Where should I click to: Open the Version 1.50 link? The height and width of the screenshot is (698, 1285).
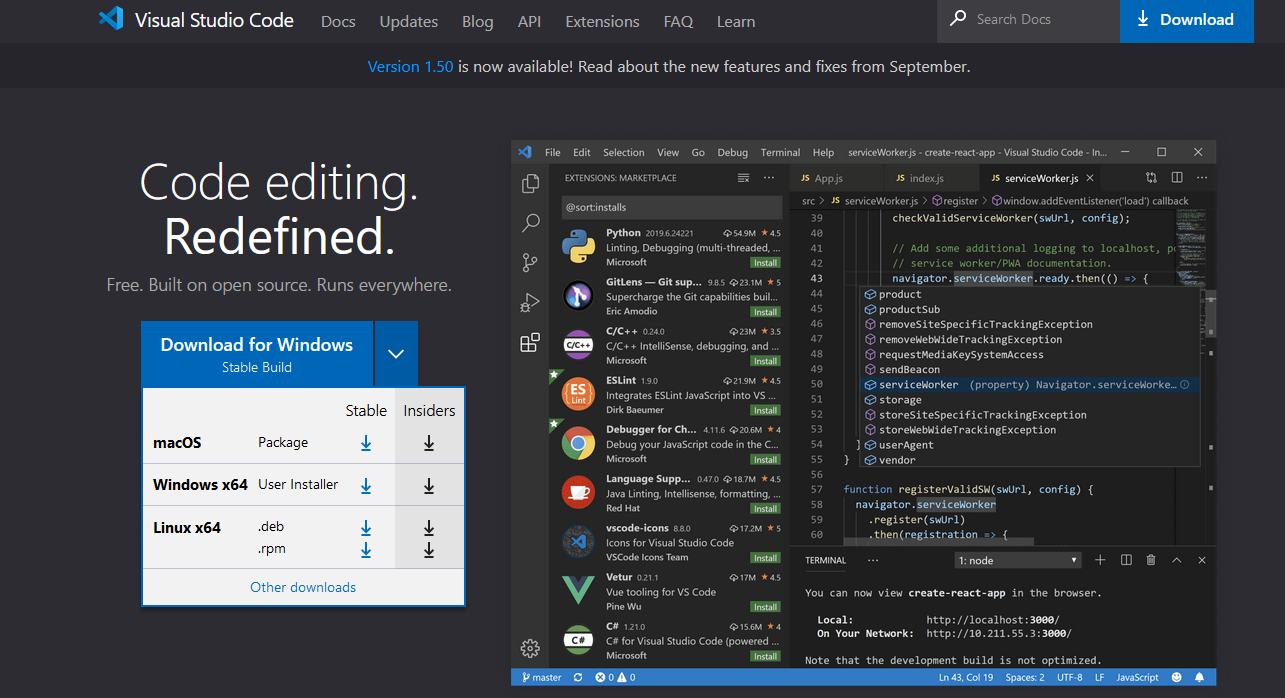tap(411, 66)
